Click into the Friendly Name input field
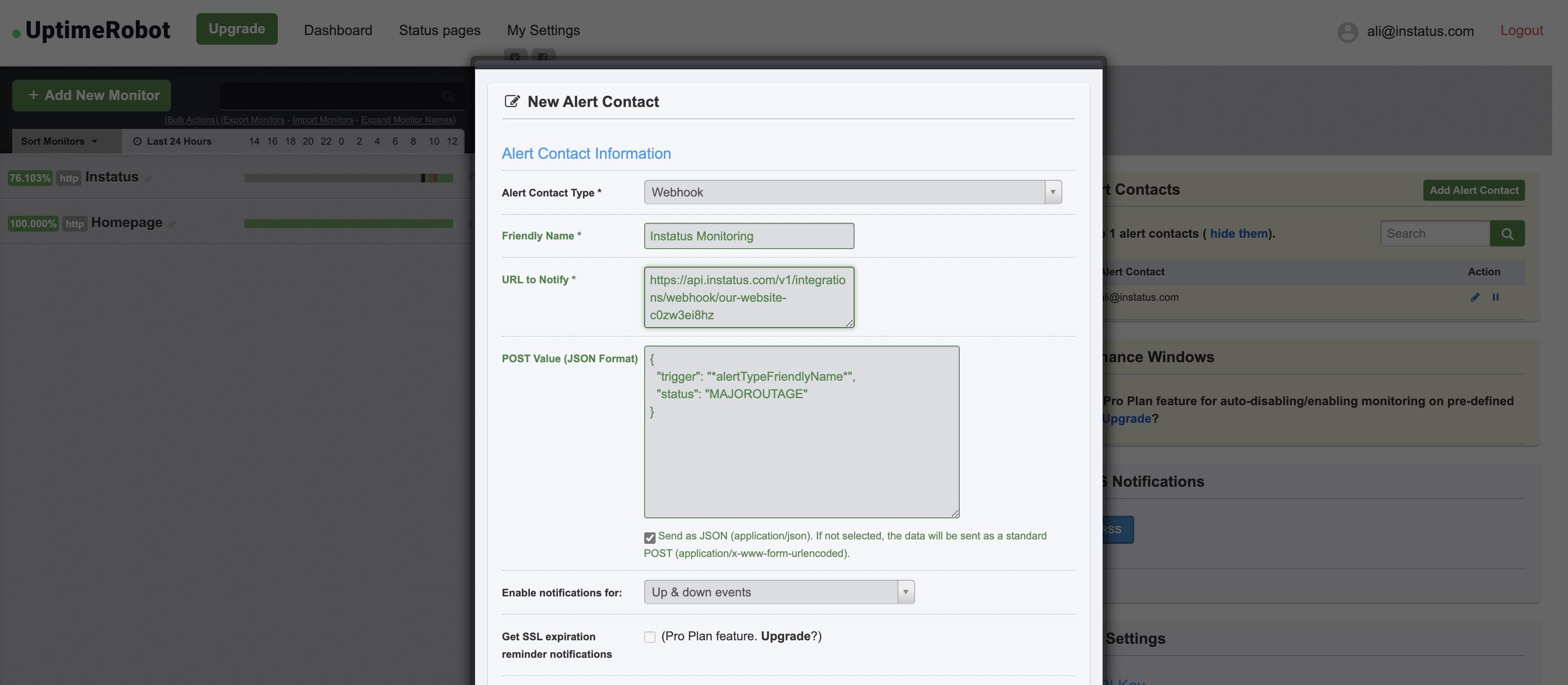The image size is (1568, 685). (749, 236)
